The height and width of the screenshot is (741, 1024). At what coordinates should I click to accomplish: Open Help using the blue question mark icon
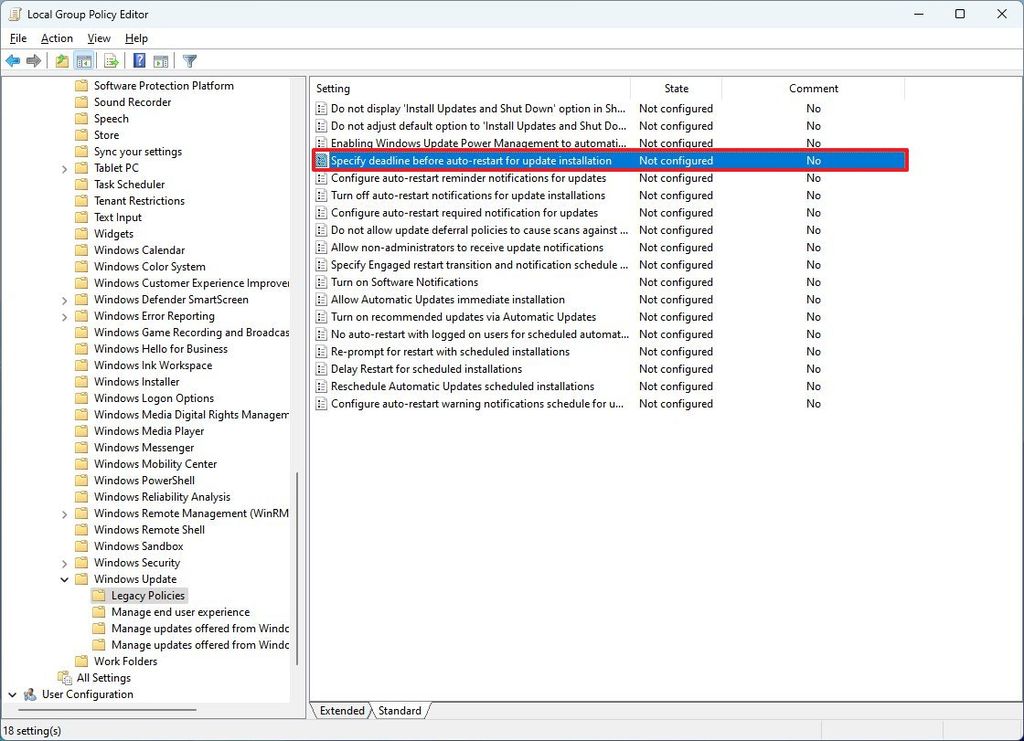tap(138, 60)
